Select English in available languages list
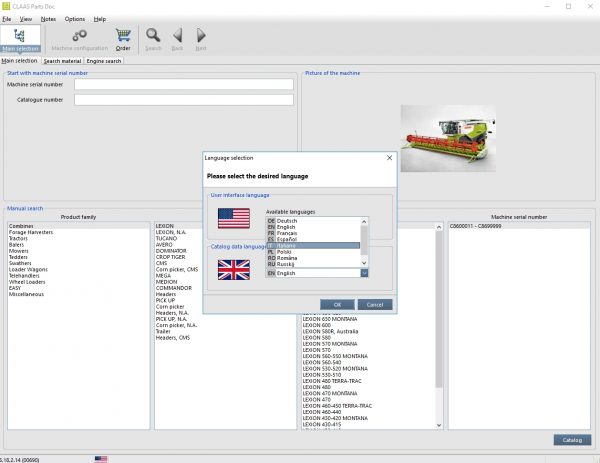This screenshot has height=463, width=600. click(x=313, y=227)
